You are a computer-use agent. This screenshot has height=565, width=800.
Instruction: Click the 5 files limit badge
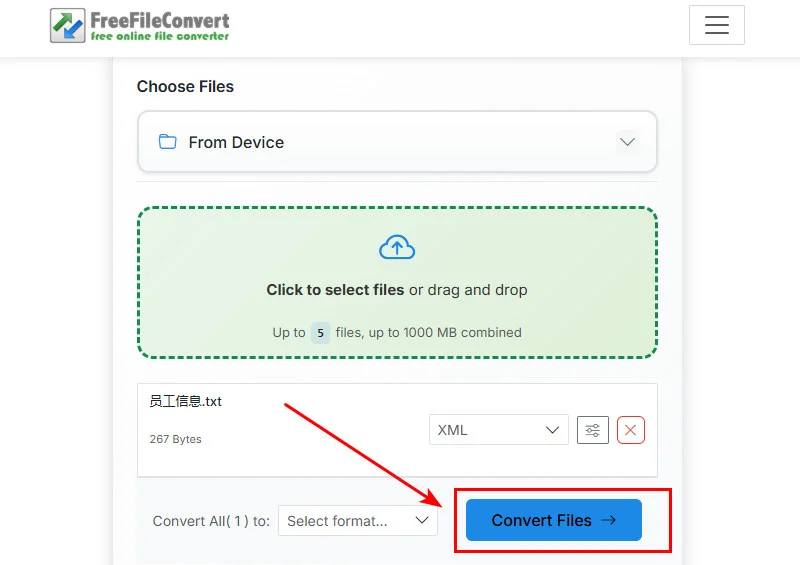pyautogui.click(x=320, y=333)
